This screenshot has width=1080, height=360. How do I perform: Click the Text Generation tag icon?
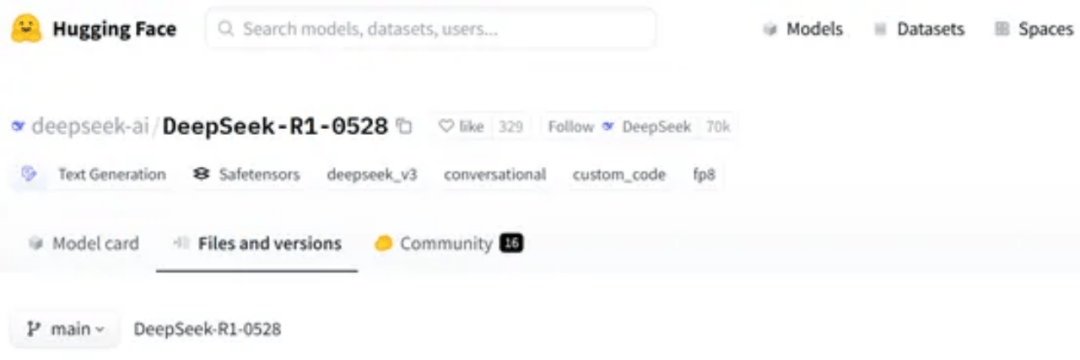tap(28, 174)
